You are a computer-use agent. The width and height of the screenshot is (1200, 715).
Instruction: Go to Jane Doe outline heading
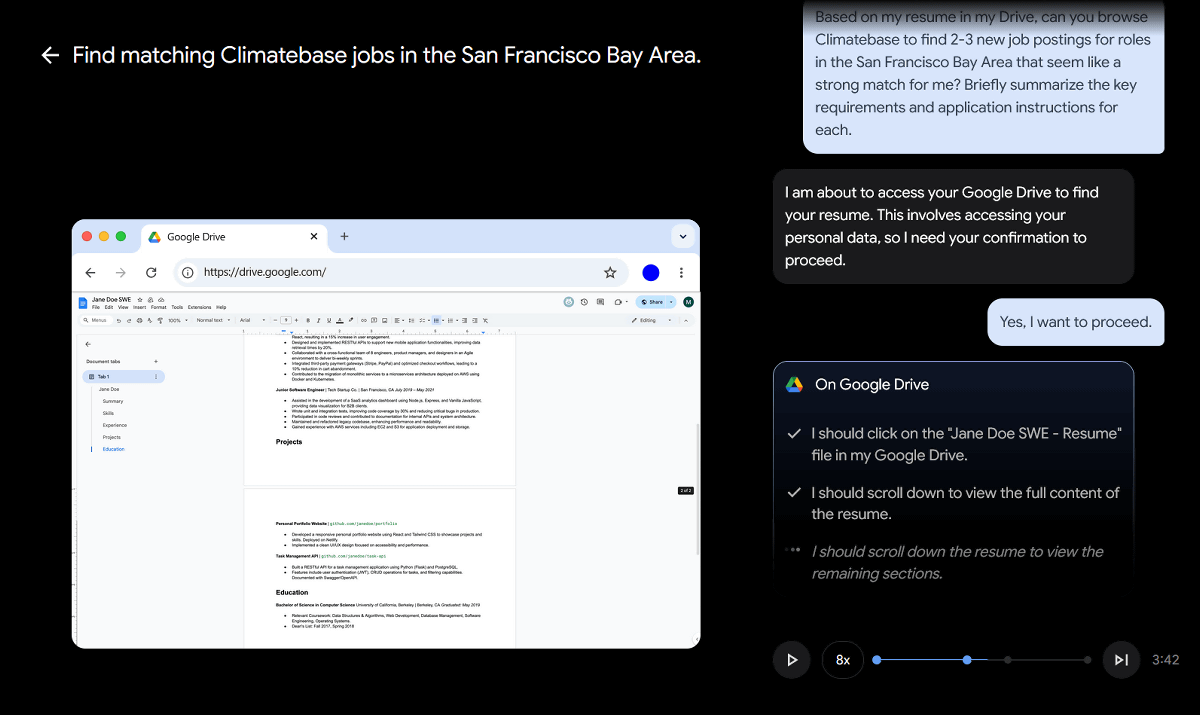click(108, 389)
